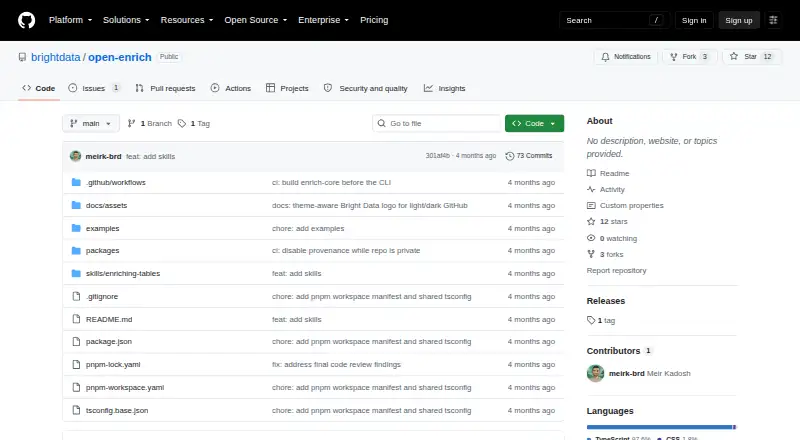Screen dimensions: 800x440
Task: Select the Code tab
Action: click(x=39, y=88)
